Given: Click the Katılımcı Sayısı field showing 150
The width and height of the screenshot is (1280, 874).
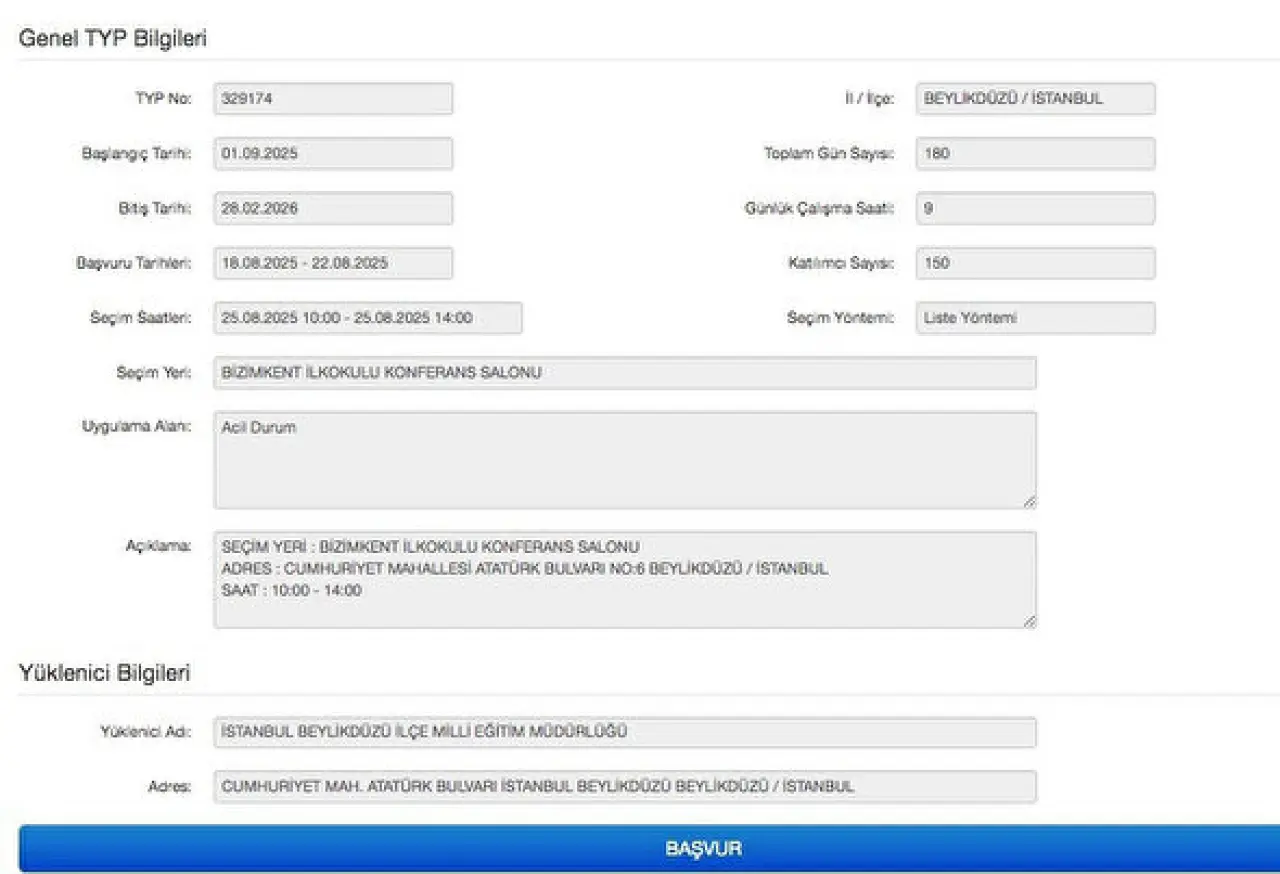Looking at the screenshot, I should 1035,263.
